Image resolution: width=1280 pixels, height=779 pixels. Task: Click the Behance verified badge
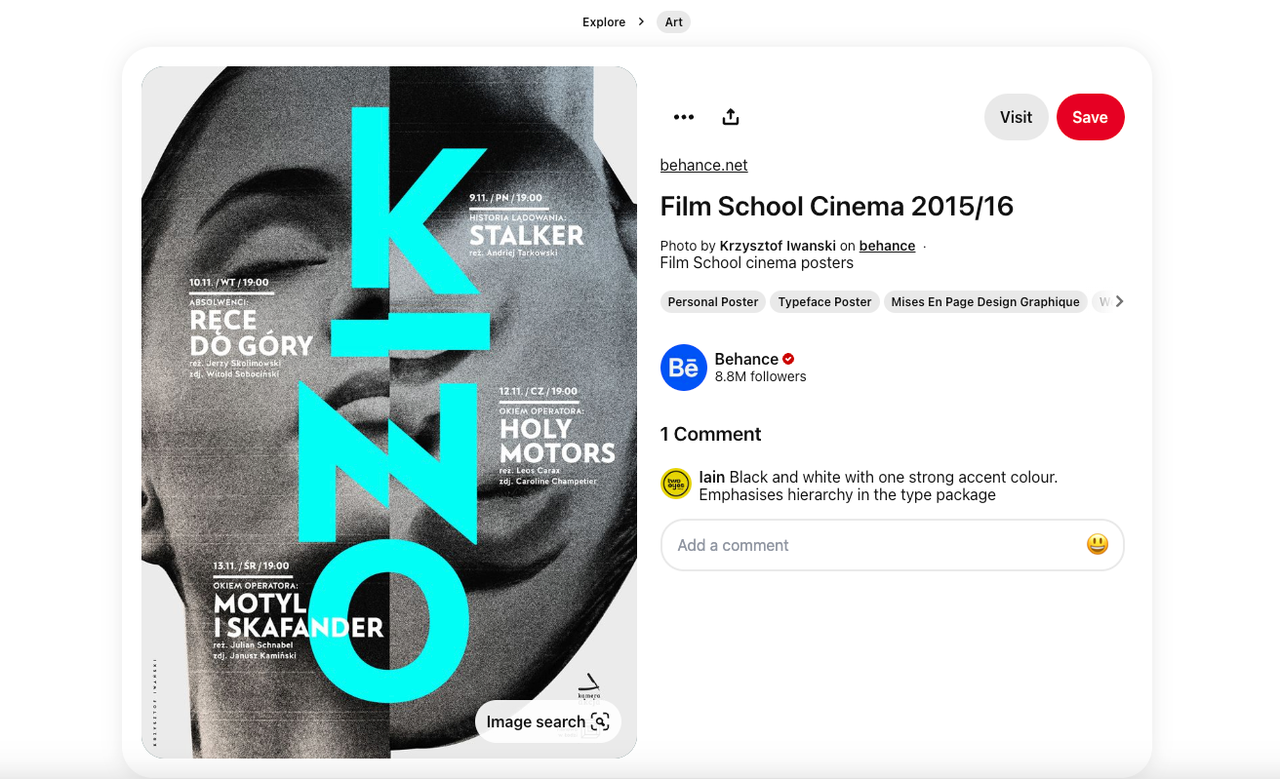point(788,359)
